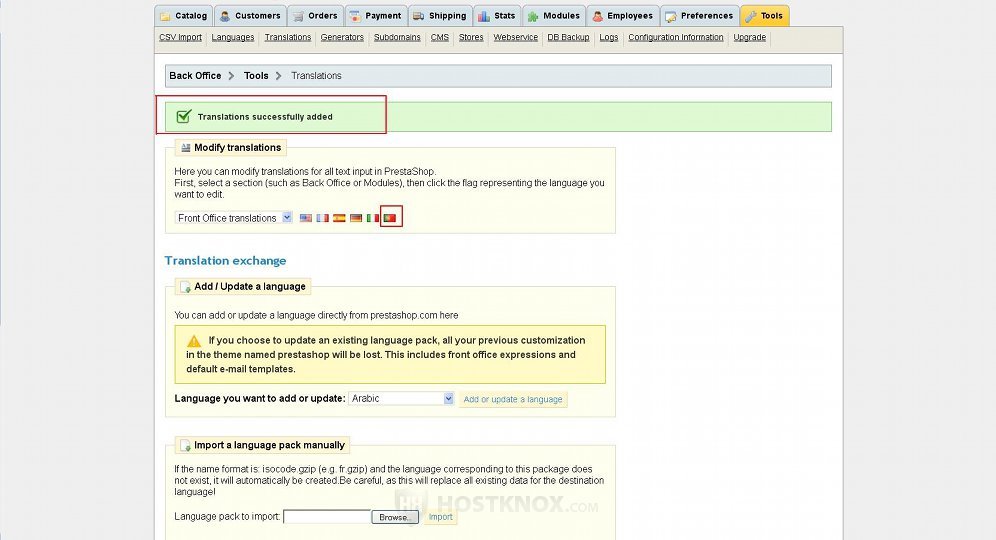Screen dimensions: 996x540
Task: Open the Customers tab
Action: pos(250,16)
